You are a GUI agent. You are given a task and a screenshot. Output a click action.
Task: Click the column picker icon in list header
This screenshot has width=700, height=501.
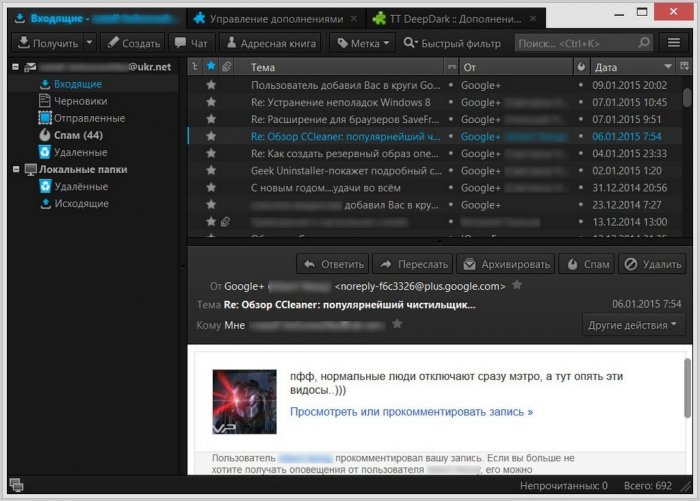[x=685, y=67]
